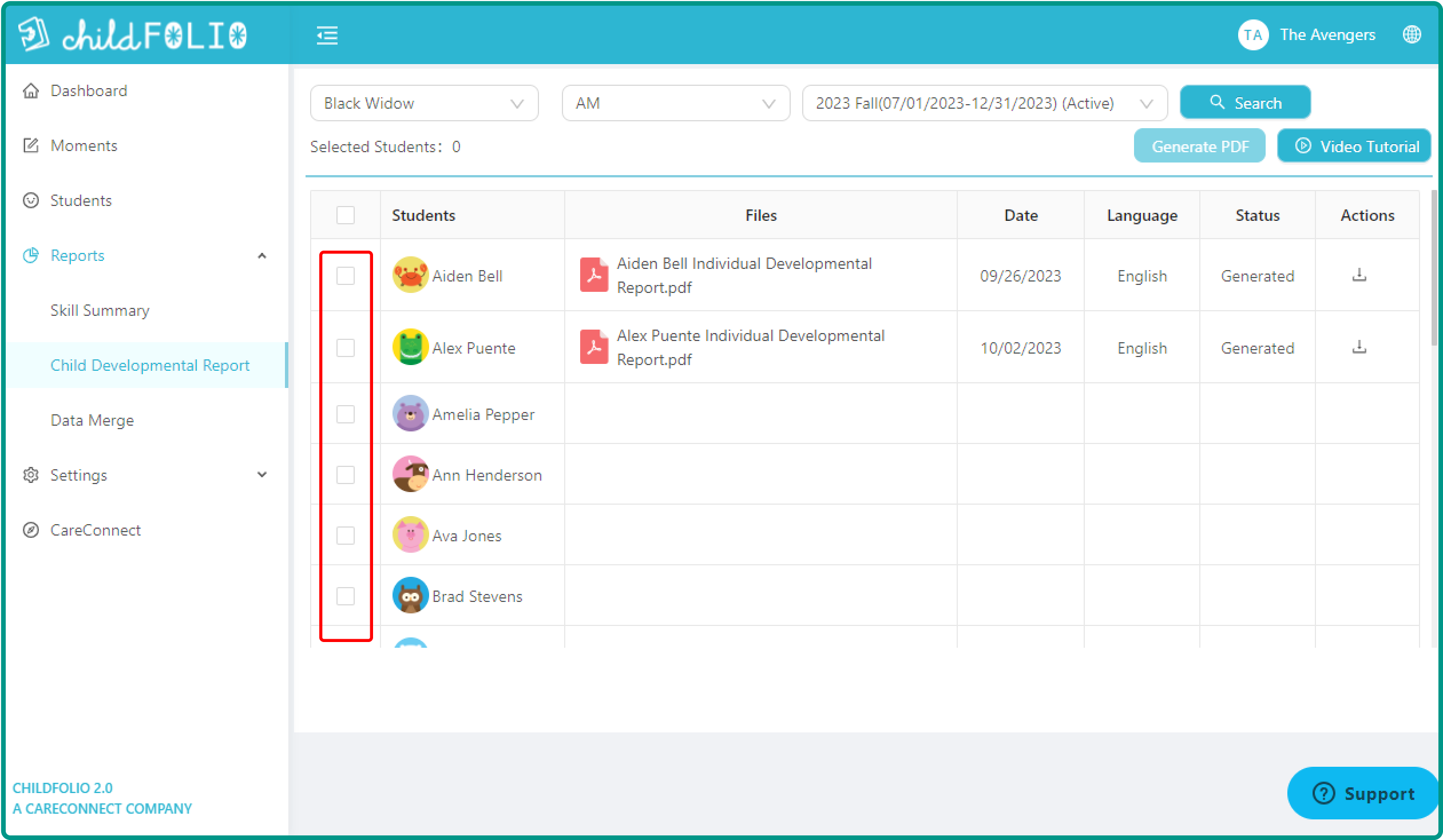
Task: Click Generate PDF
Action: tap(1199, 146)
